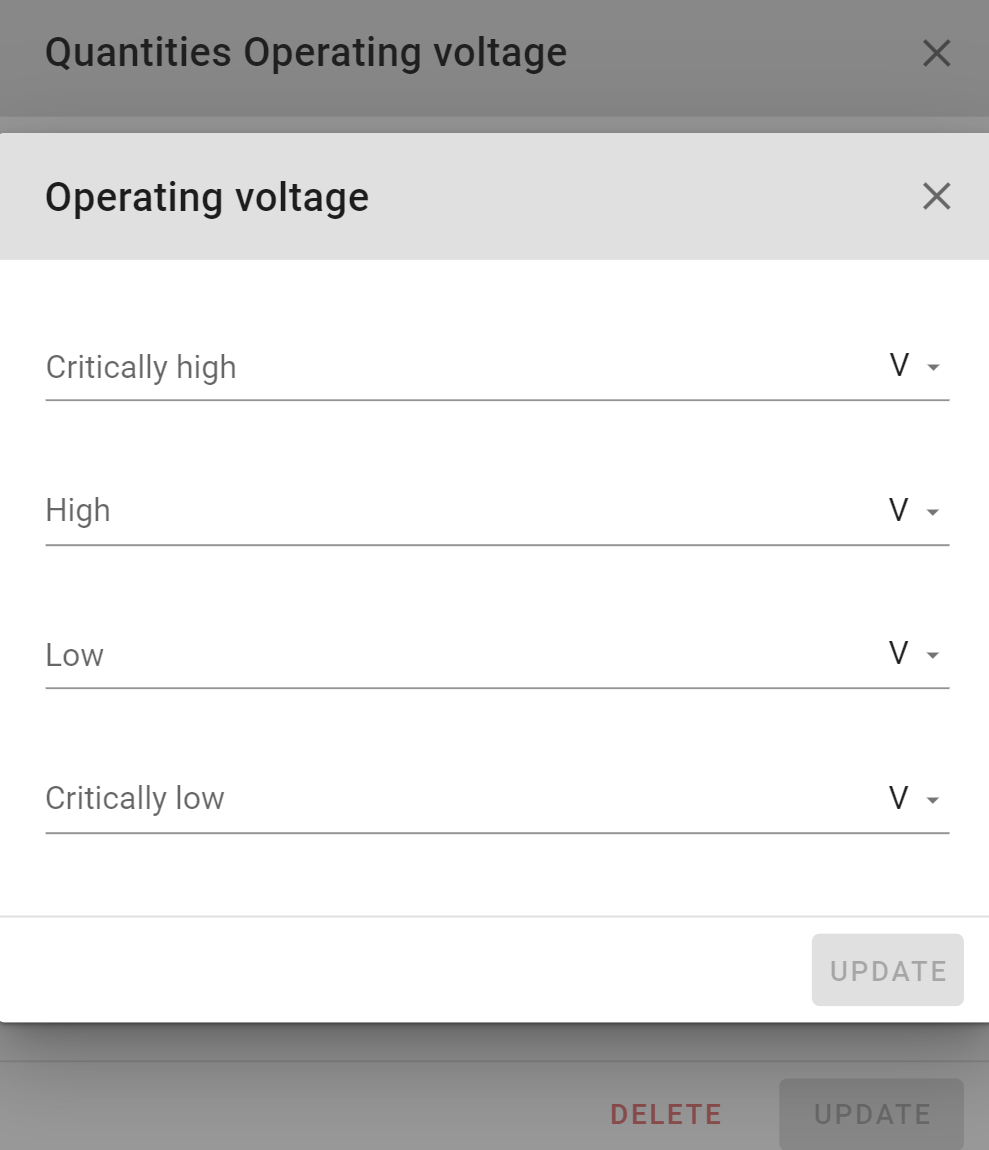The image size is (989, 1150).
Task: Click the Operating voltage dialog title
Action: click(x=206, y=196)
